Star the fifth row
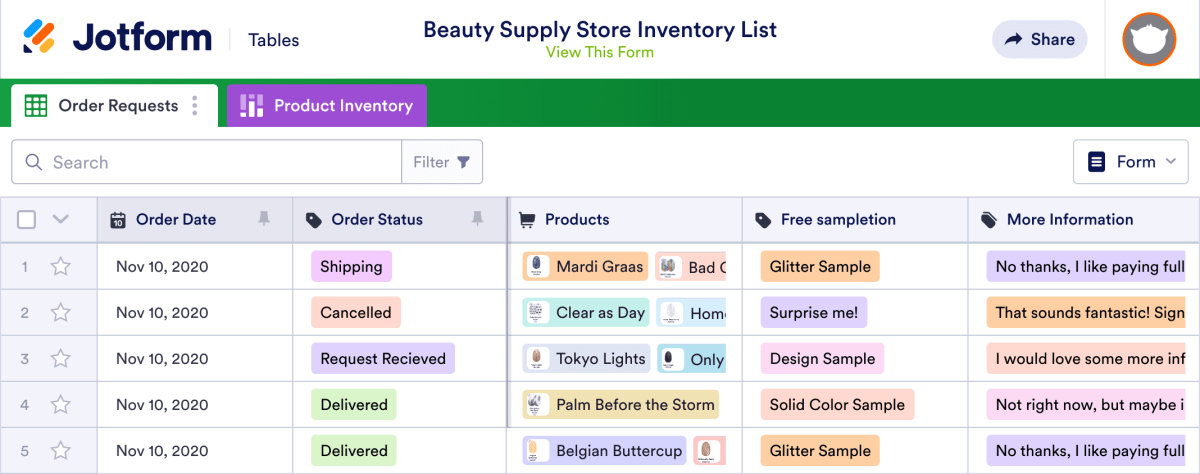This screenshot has height=474, width=1200. (61, 451)
